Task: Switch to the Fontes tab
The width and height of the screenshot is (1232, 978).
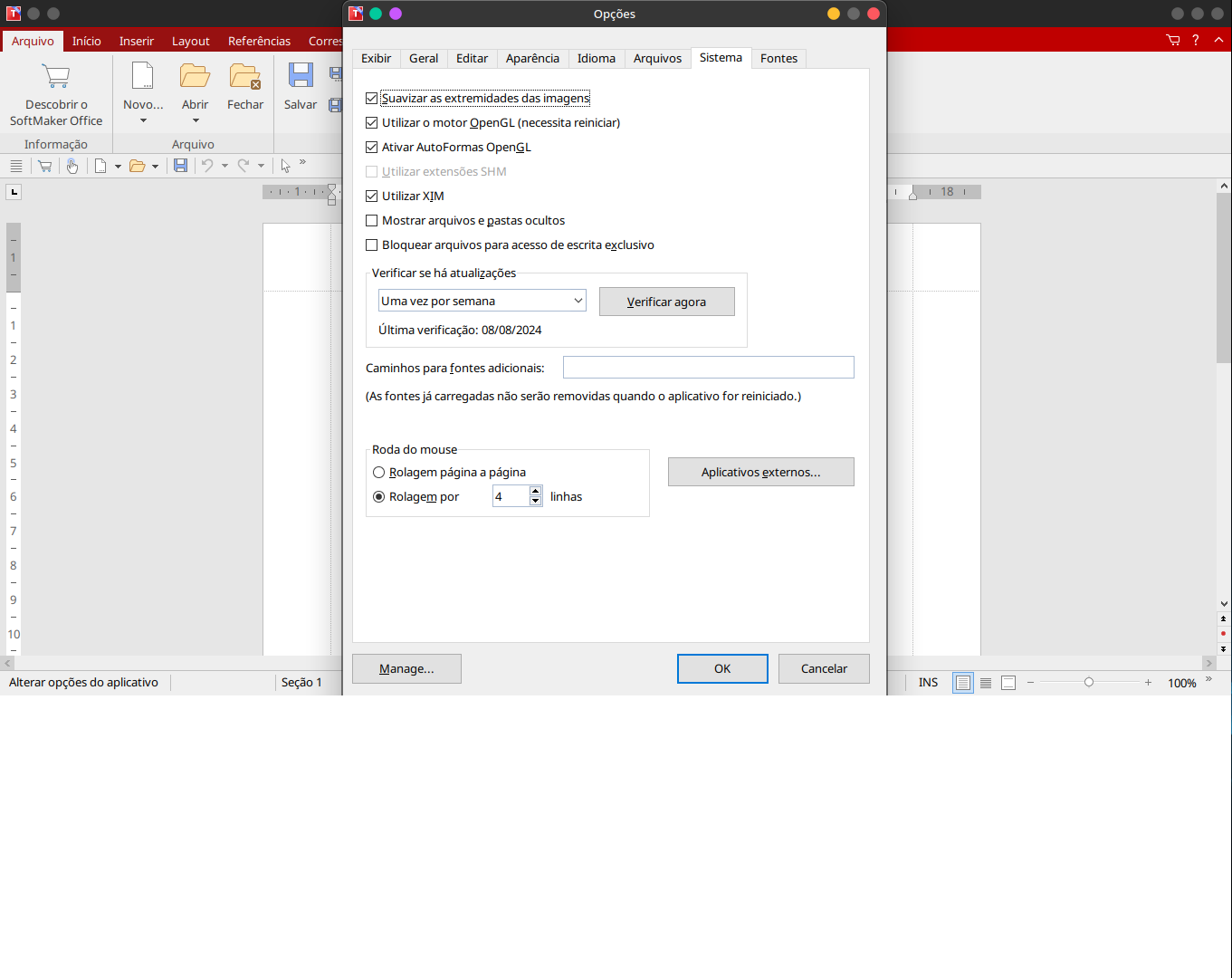Action: coord(778,59)
